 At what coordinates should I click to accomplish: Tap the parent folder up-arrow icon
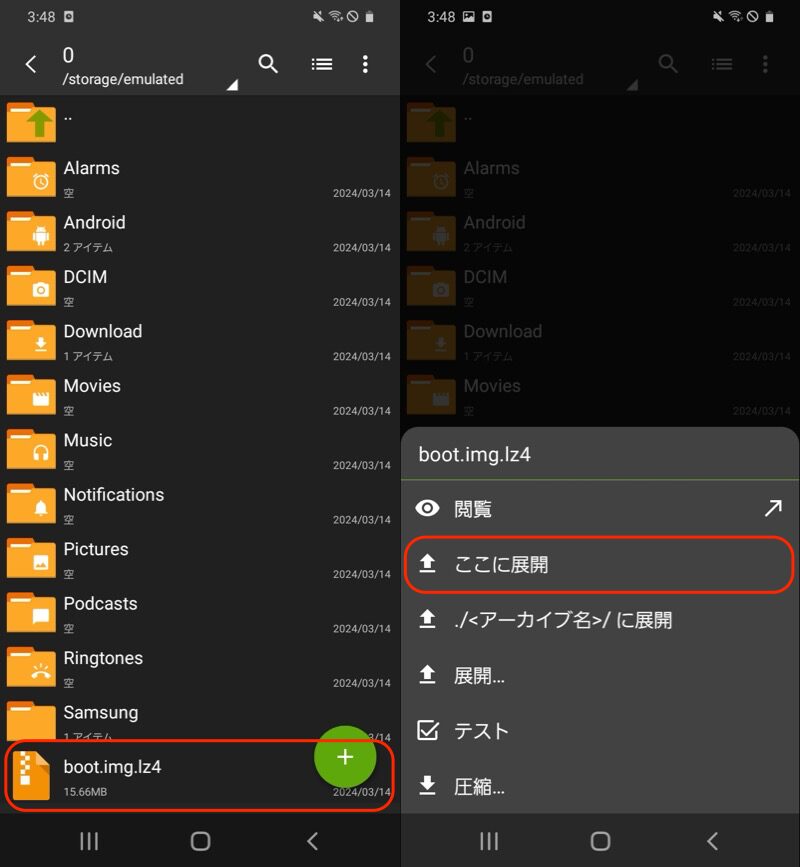(31, 123)
